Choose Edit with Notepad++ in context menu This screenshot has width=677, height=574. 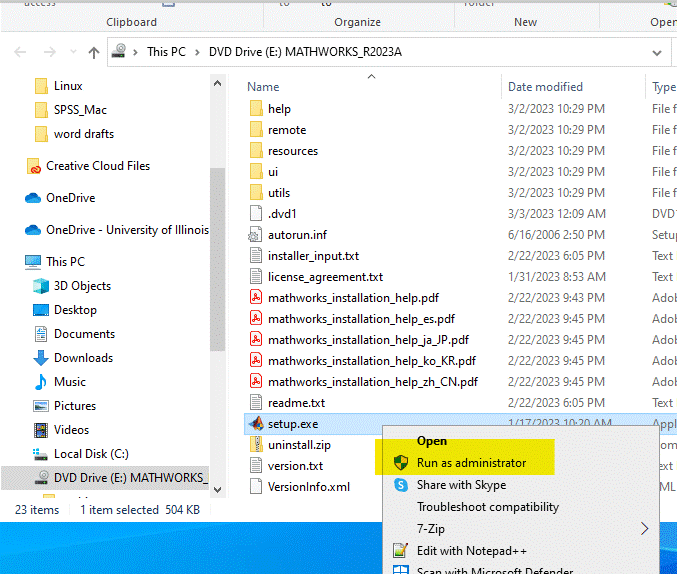coord(521,551)
